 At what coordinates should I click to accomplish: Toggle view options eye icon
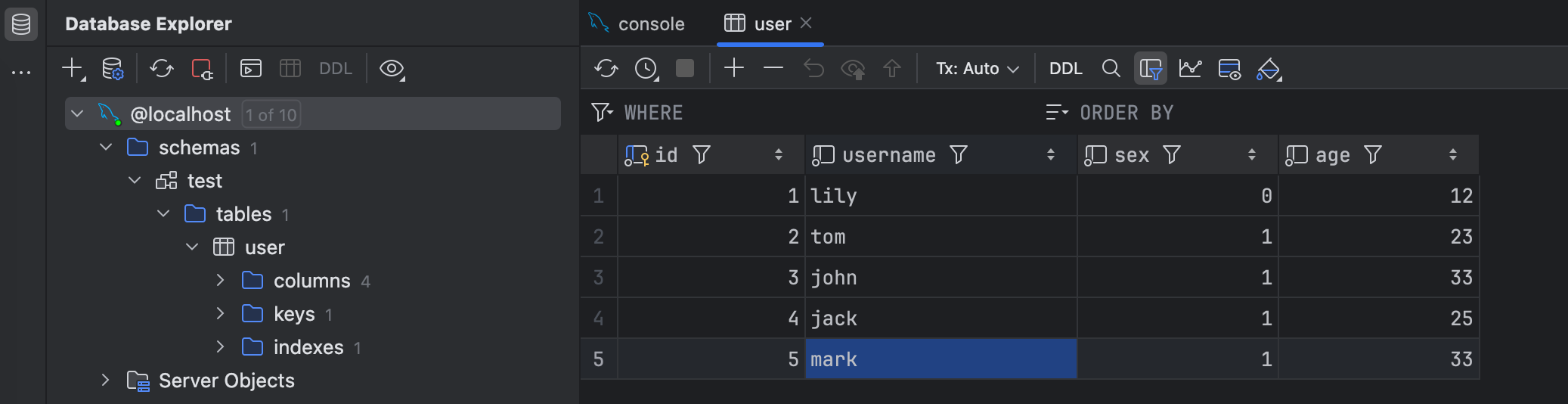391,69
